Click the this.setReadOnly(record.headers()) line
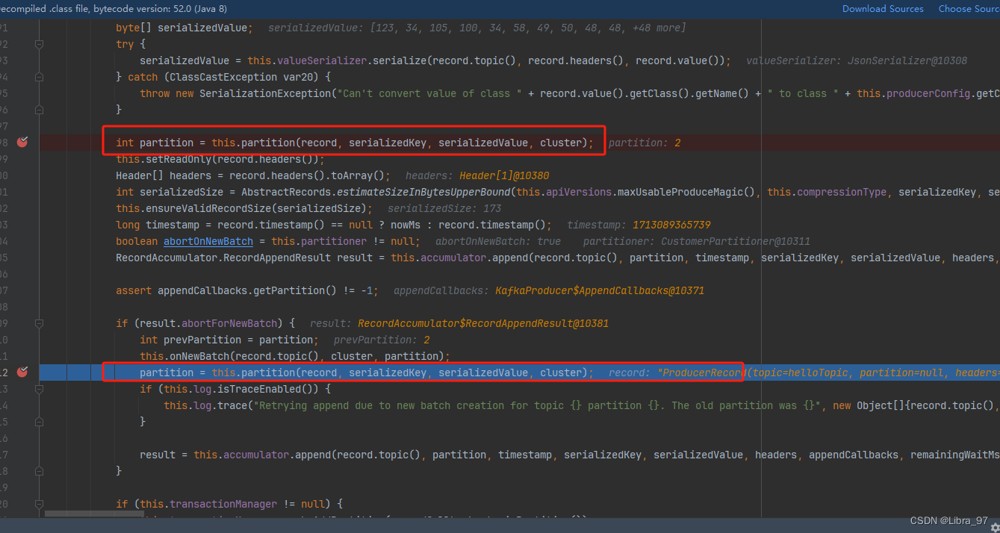 [220, 159]
